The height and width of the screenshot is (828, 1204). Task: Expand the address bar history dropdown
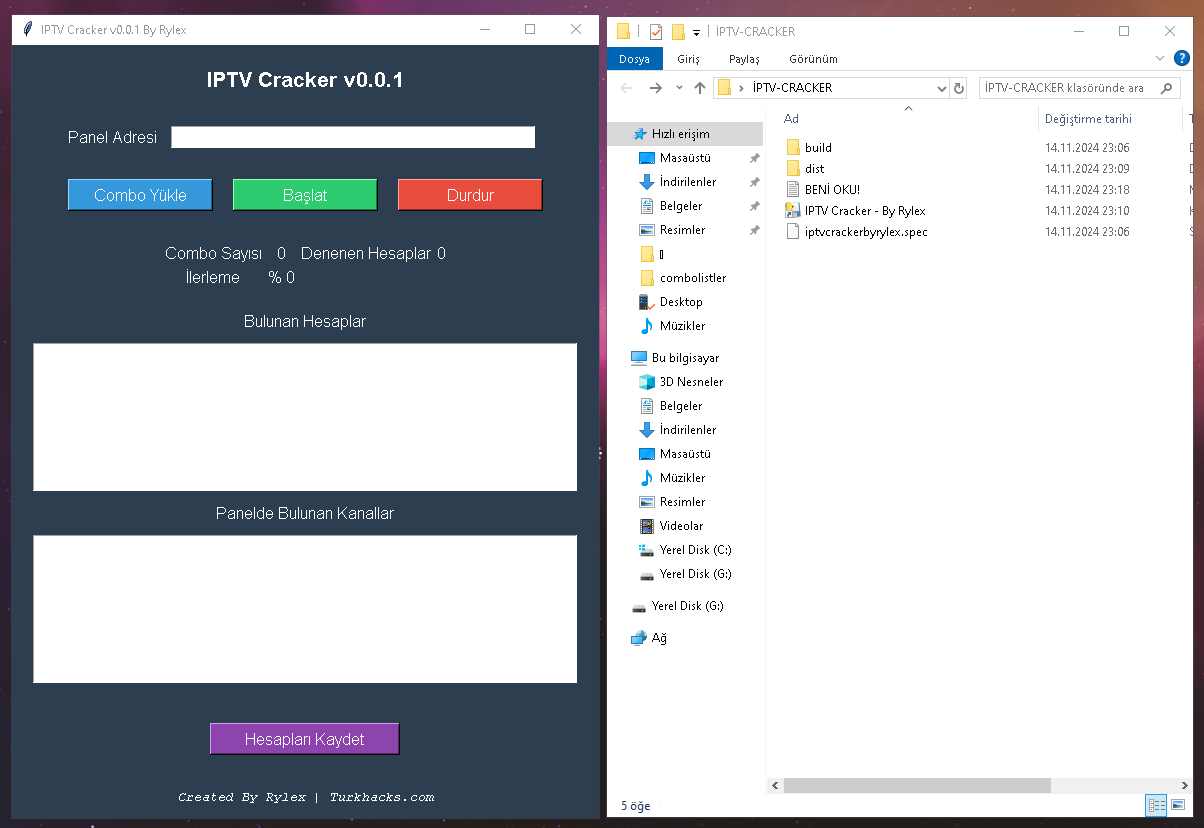(x=940, y=88)
